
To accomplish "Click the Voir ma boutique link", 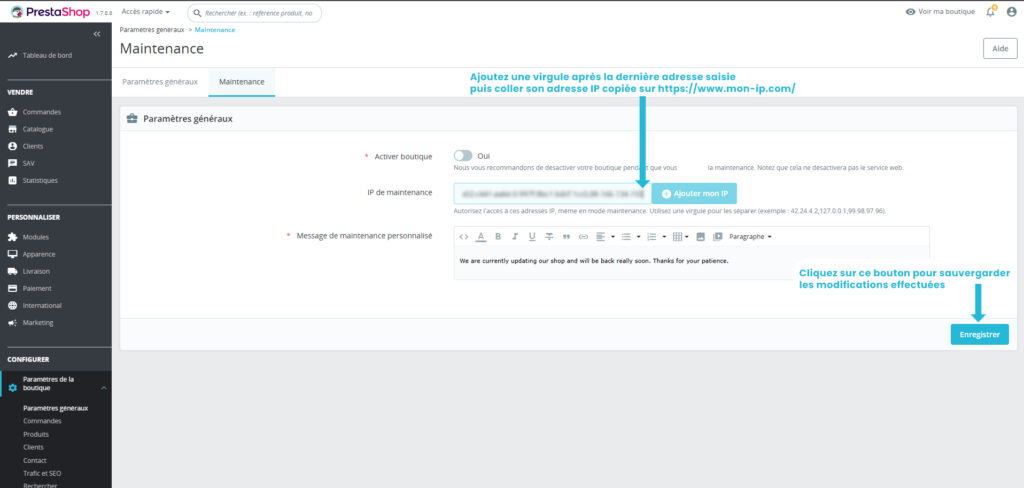I will click(x=946, y=12).
